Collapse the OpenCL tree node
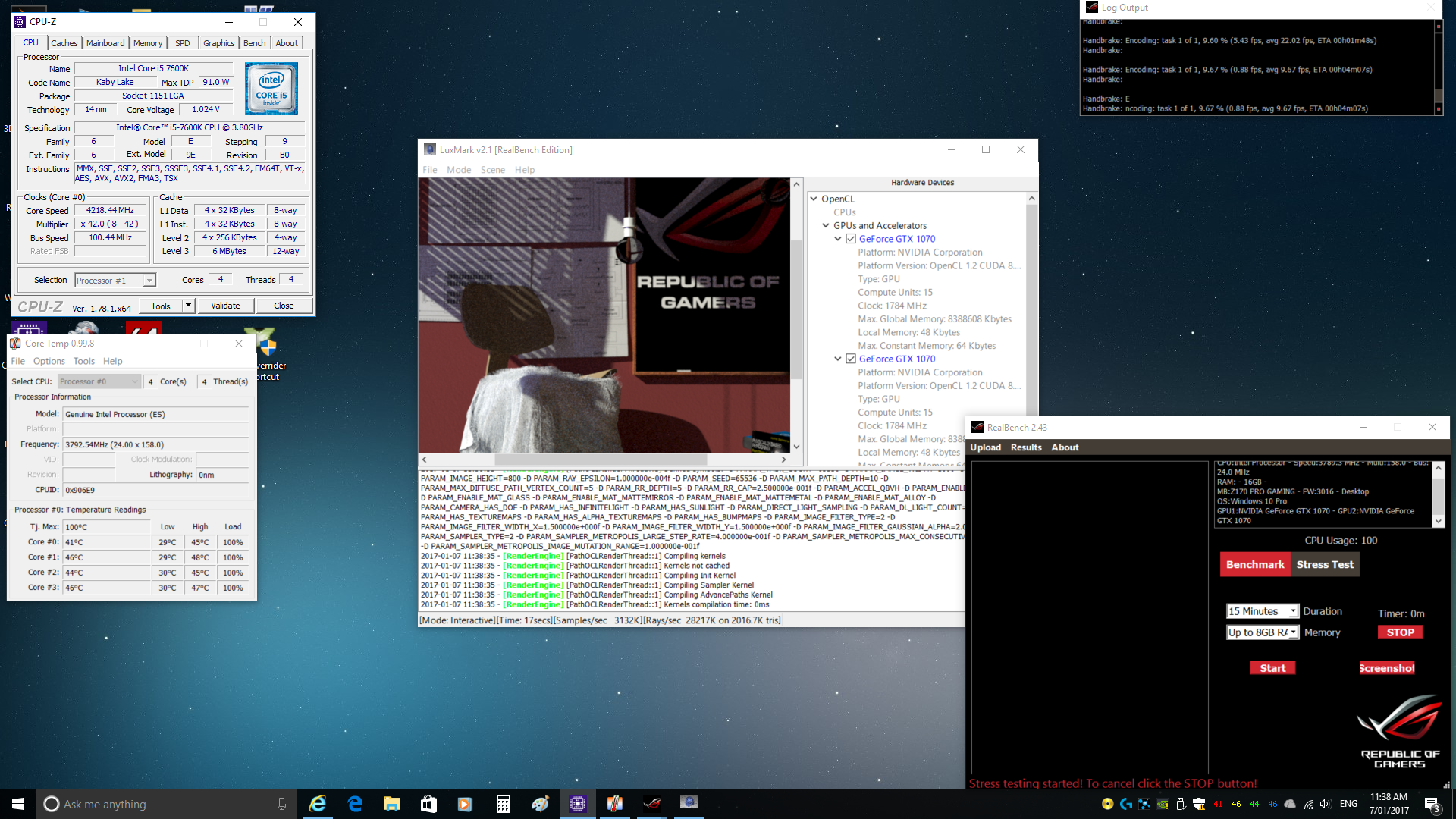This screenshot has height=819, width=1456. click(x=814, y=199)
